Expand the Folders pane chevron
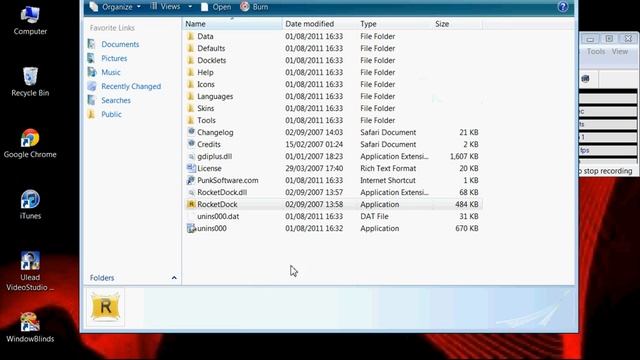 pyautogui.click(x=174, y=278)
